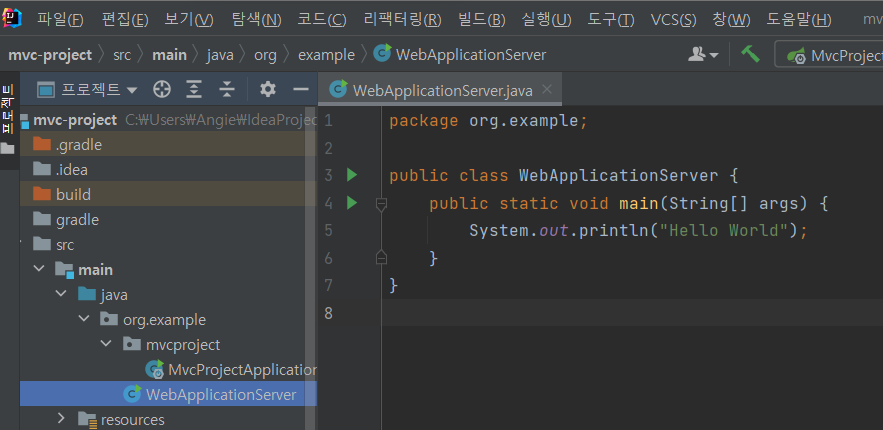Screen dimensions: 883x430
Task: Open the 코드(C) menu
Action: [322, 20]
